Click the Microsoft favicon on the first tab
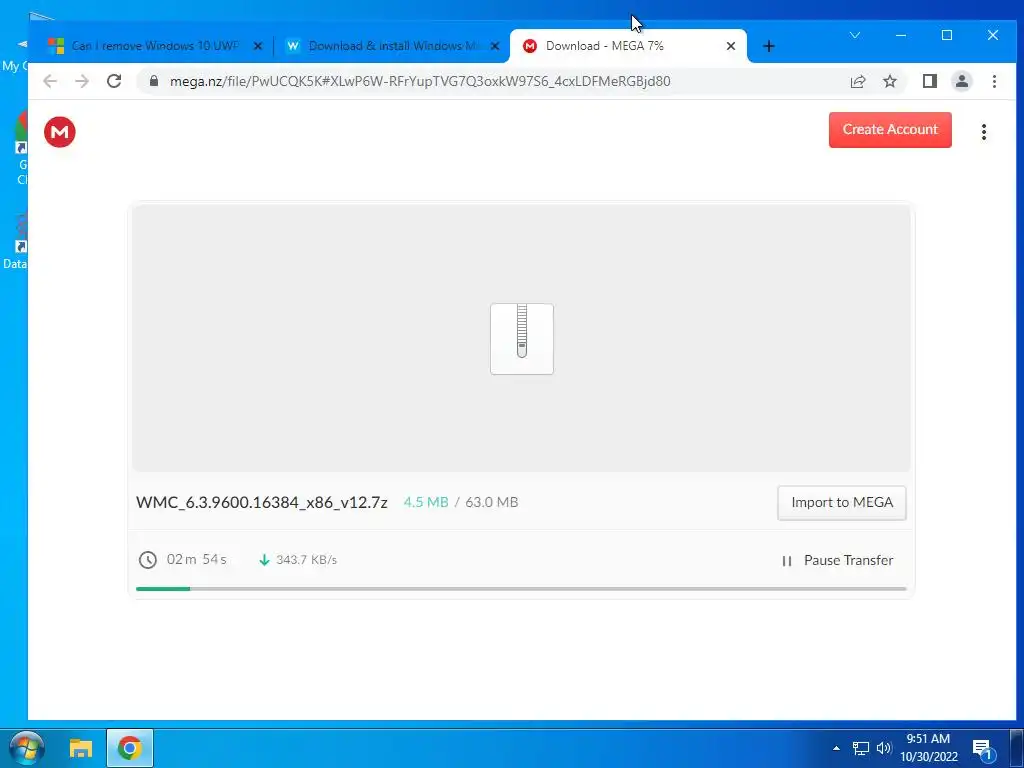 click(56, 46)
